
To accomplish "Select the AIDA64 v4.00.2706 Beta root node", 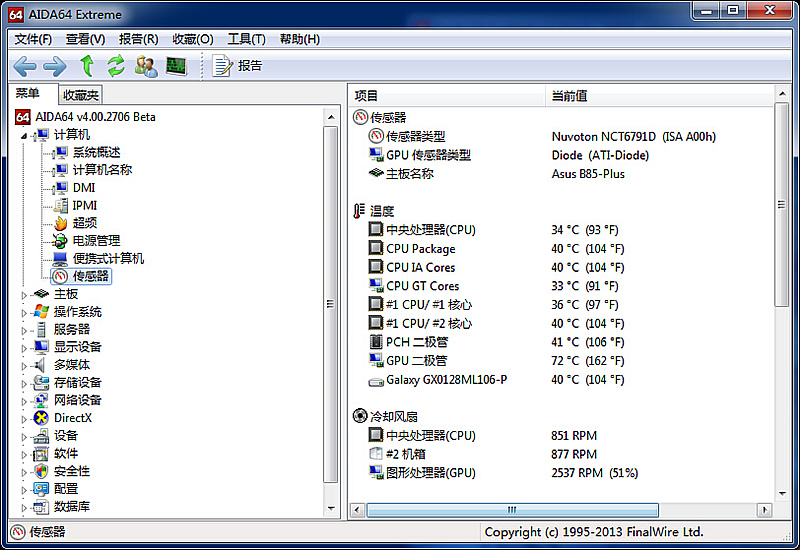I will 95,117.
